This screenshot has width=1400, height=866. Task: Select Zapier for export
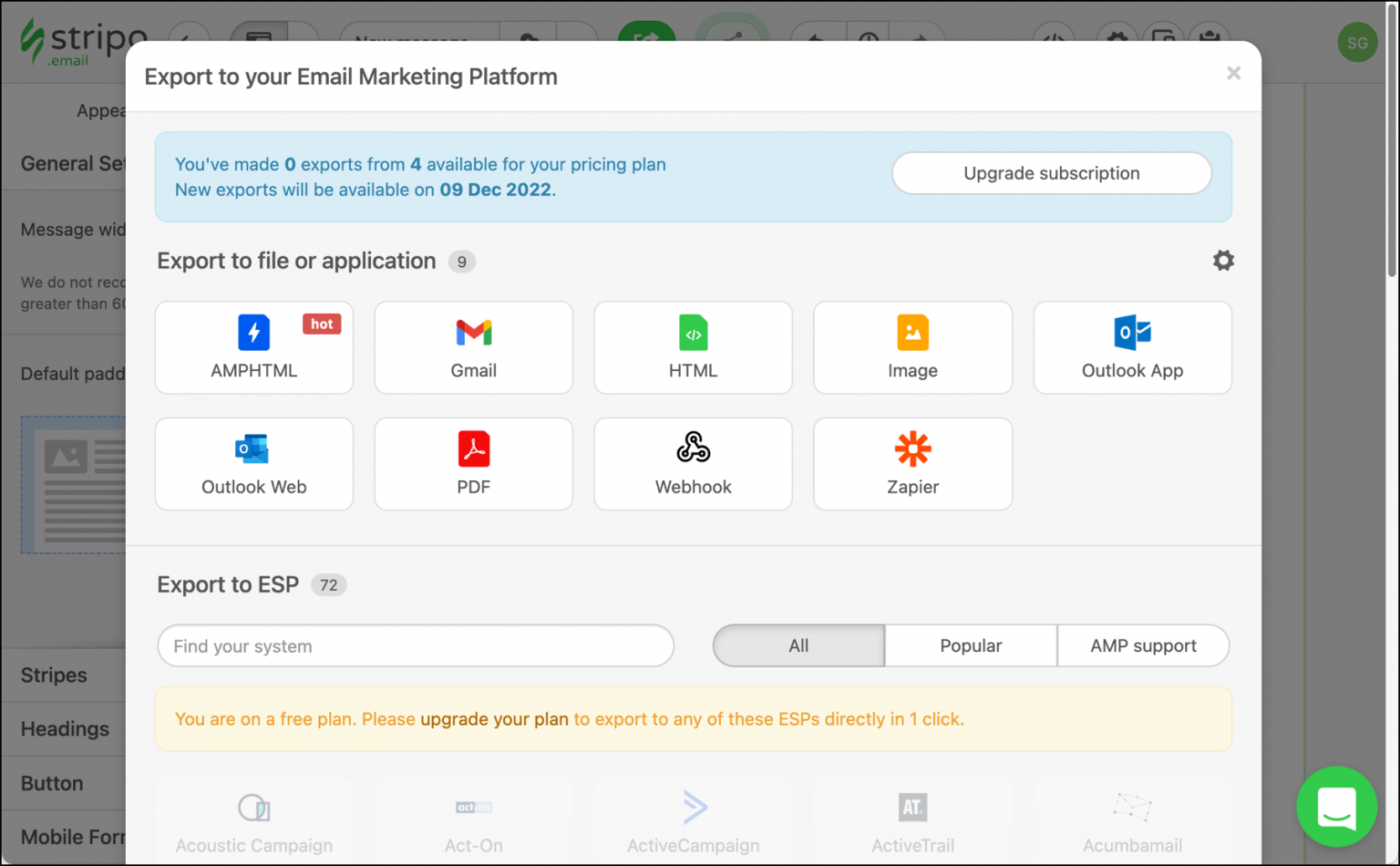[912, 463]
